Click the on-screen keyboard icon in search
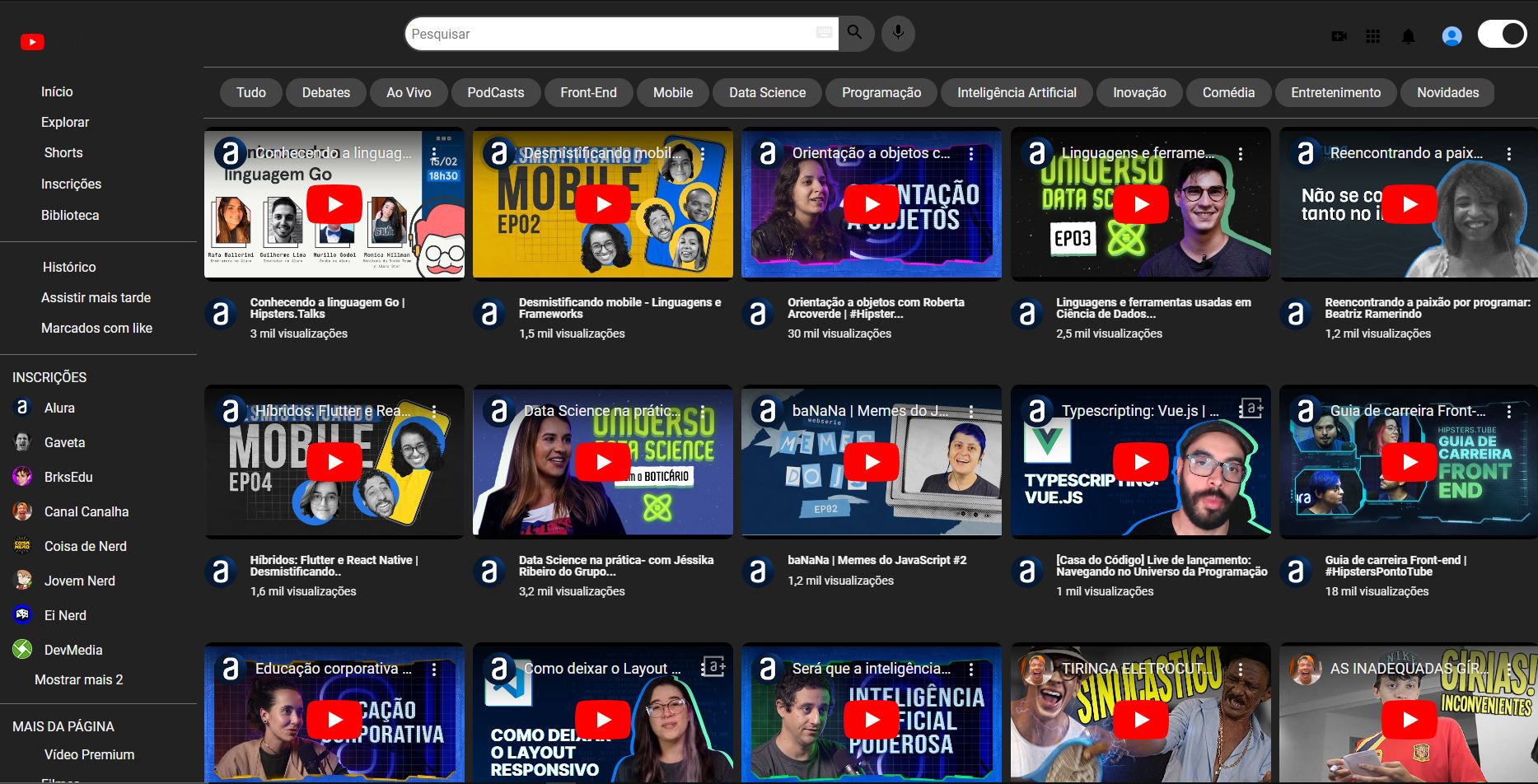1538x784 pixels. (824, 33)
